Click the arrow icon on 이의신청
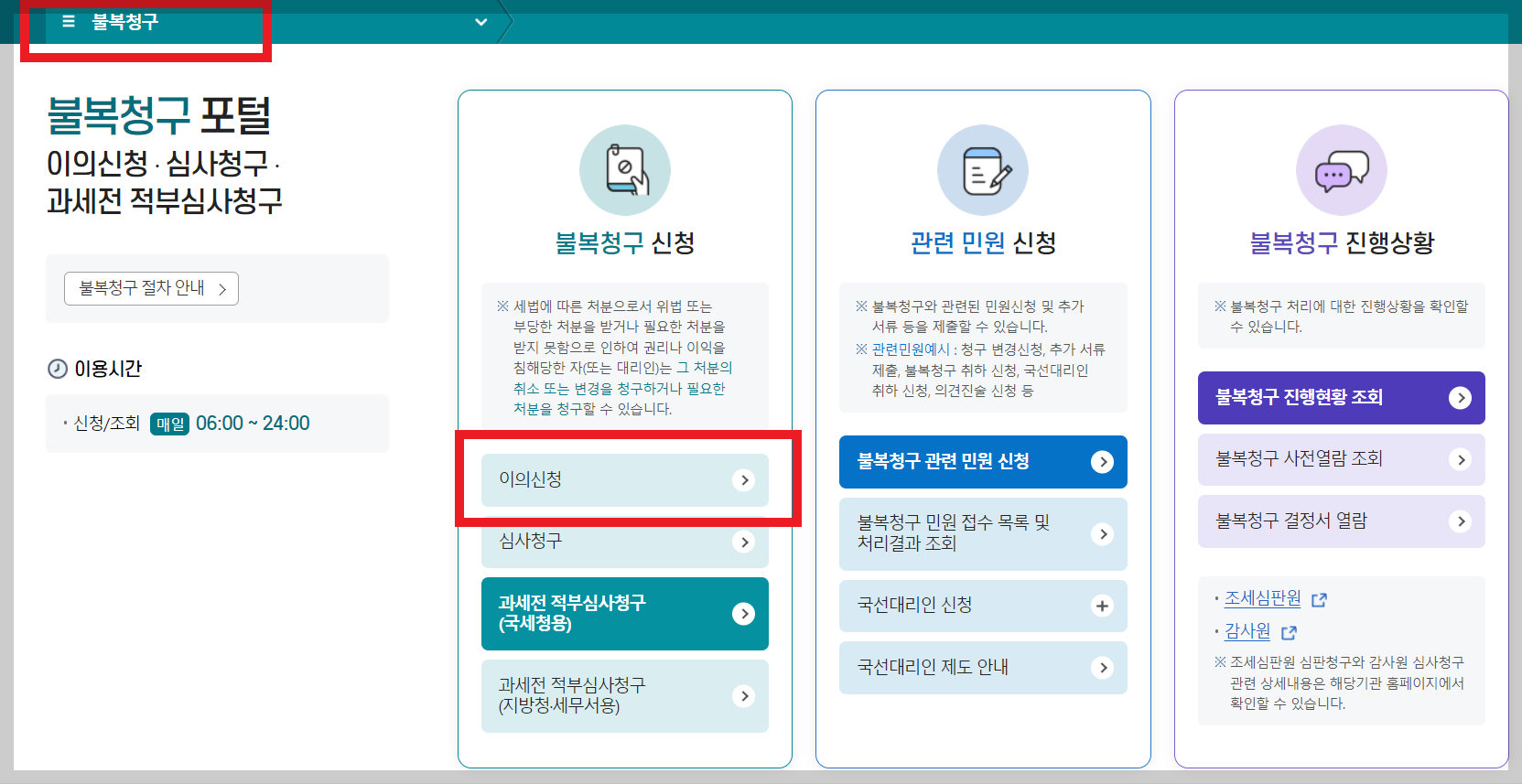This screenshot has height=784, width=1522. (x=744, y=480)
